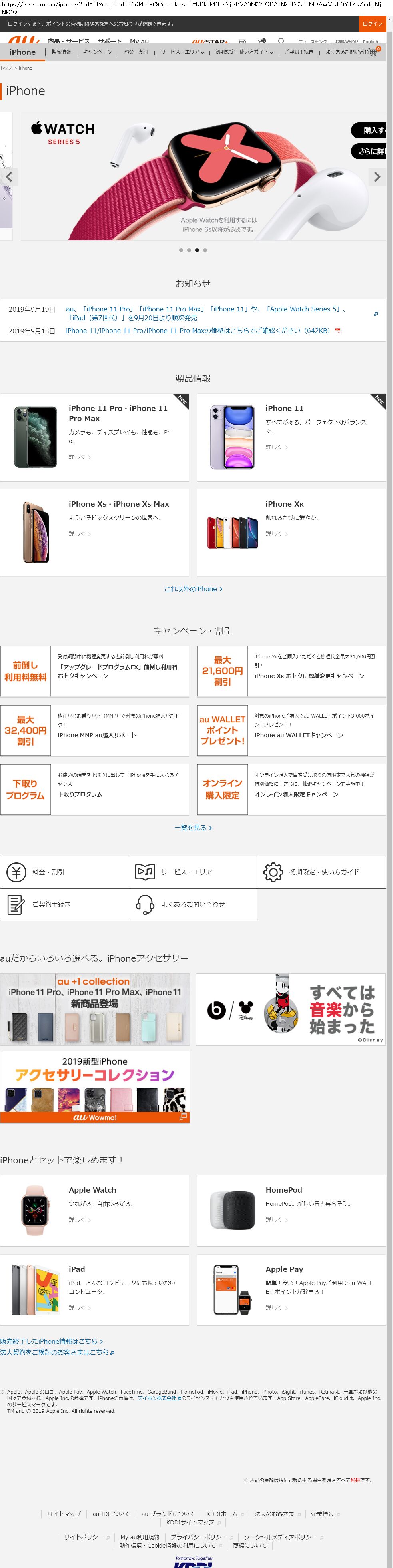Open キャンペーン menu item

point(97,52)
